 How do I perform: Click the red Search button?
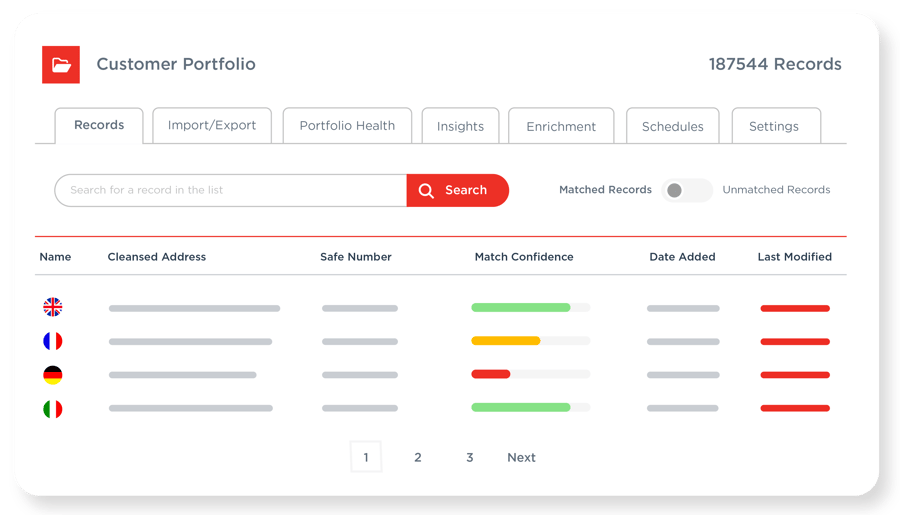pyautogui.click(x=457, y=190)
